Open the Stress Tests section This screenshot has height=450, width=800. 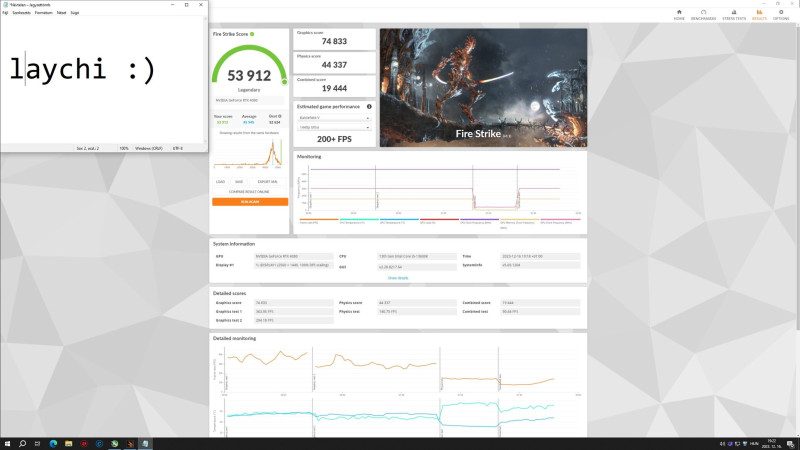[734, 15]
